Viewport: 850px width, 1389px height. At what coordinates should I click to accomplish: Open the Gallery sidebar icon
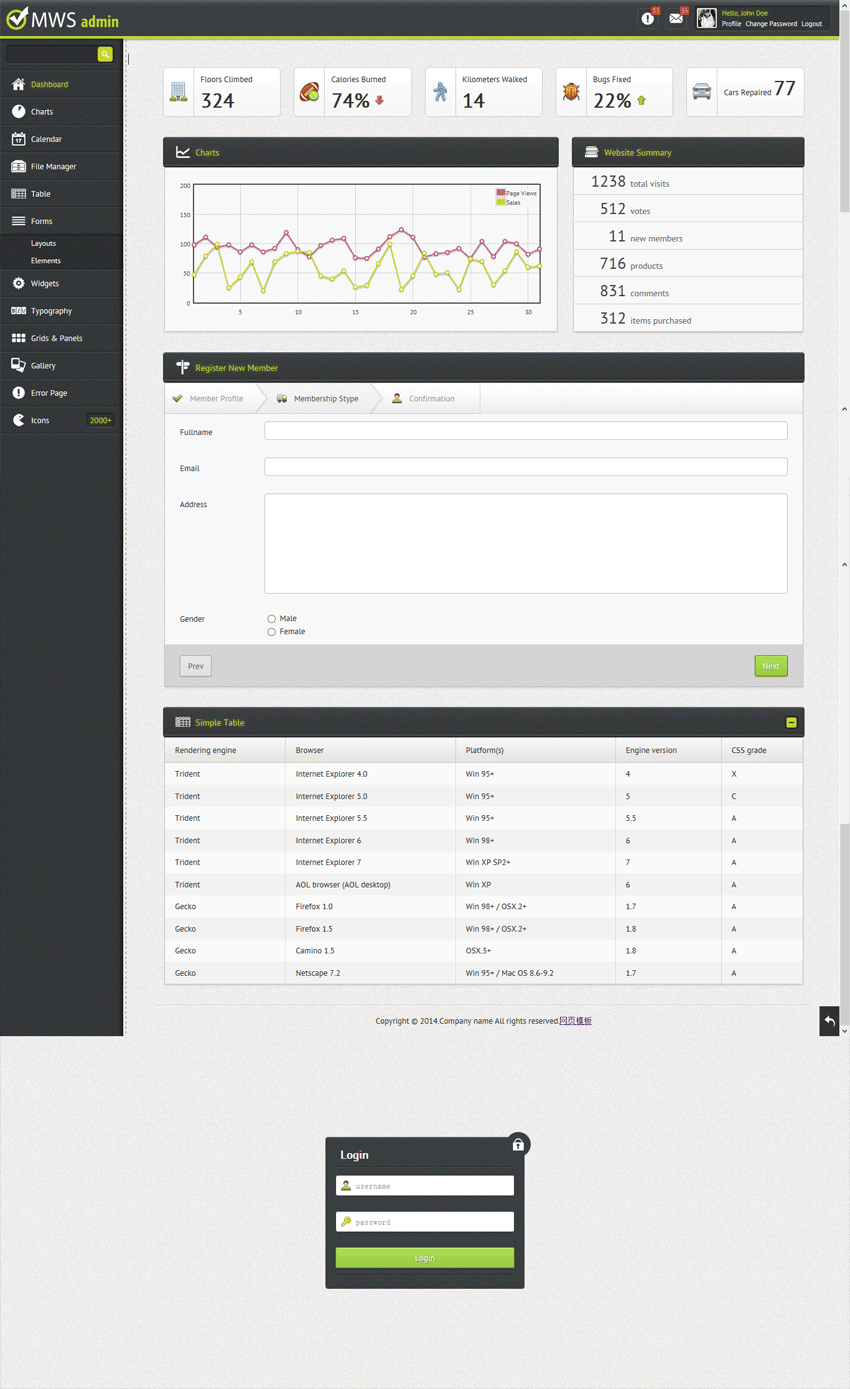coord(18,366)
